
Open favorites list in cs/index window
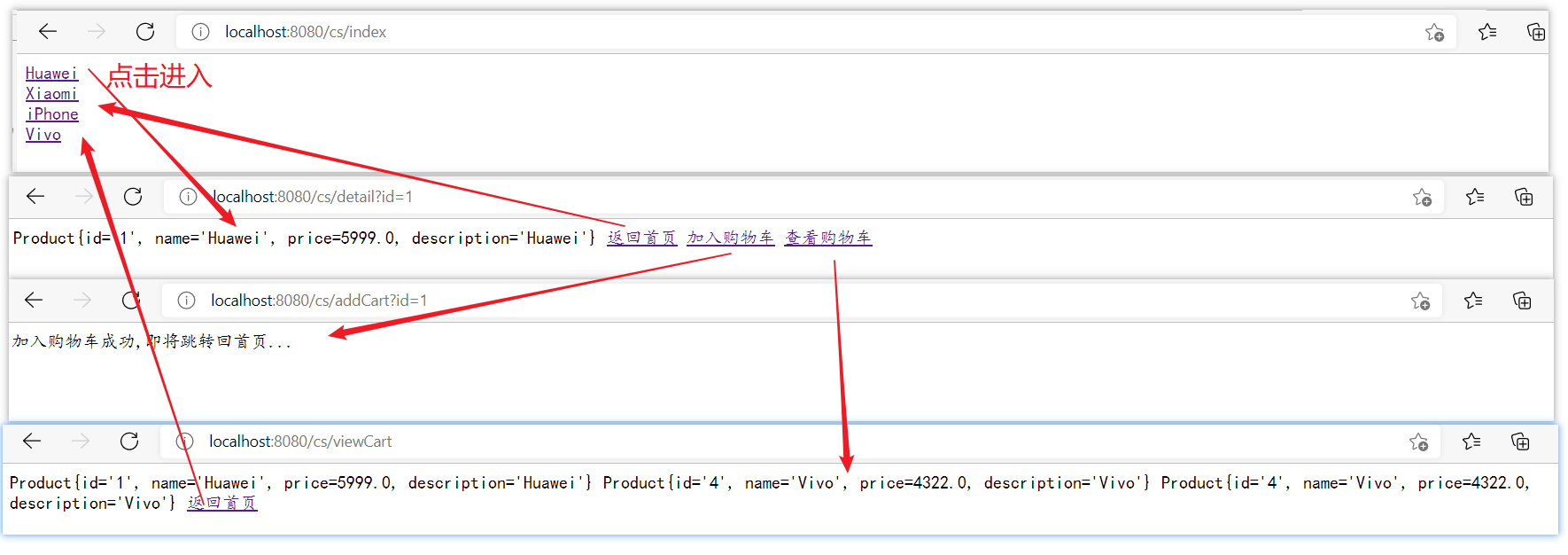(x=1487, y=32)
